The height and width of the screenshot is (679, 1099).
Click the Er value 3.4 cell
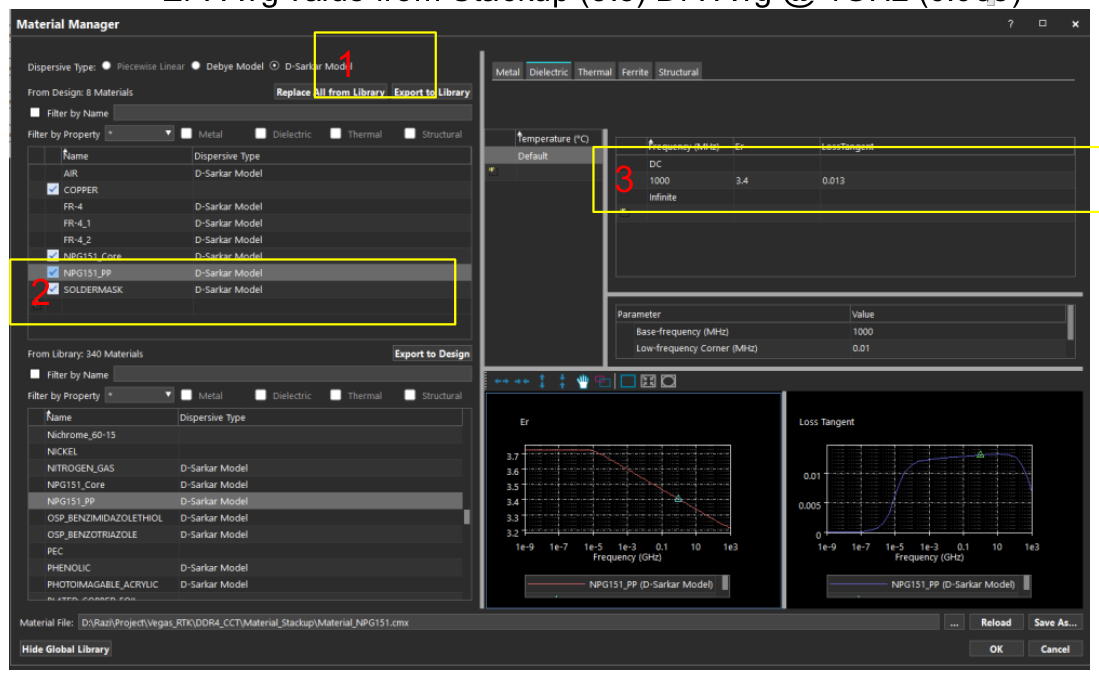click(776, 180)
